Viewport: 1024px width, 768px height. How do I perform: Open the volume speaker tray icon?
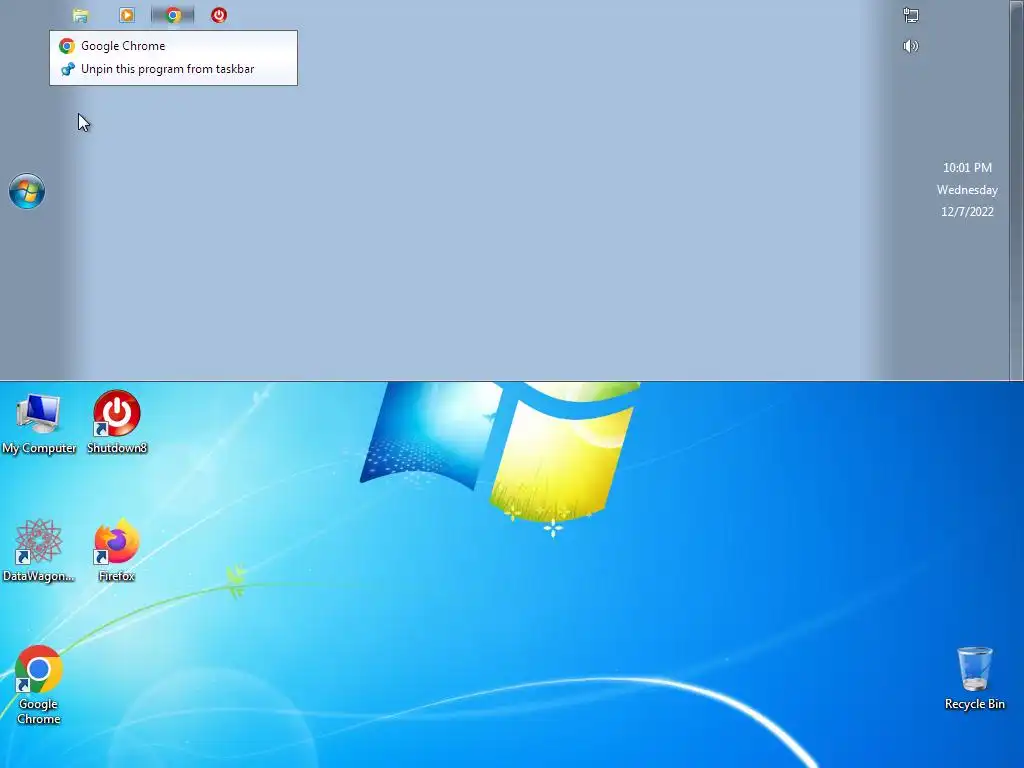point(910,46)
